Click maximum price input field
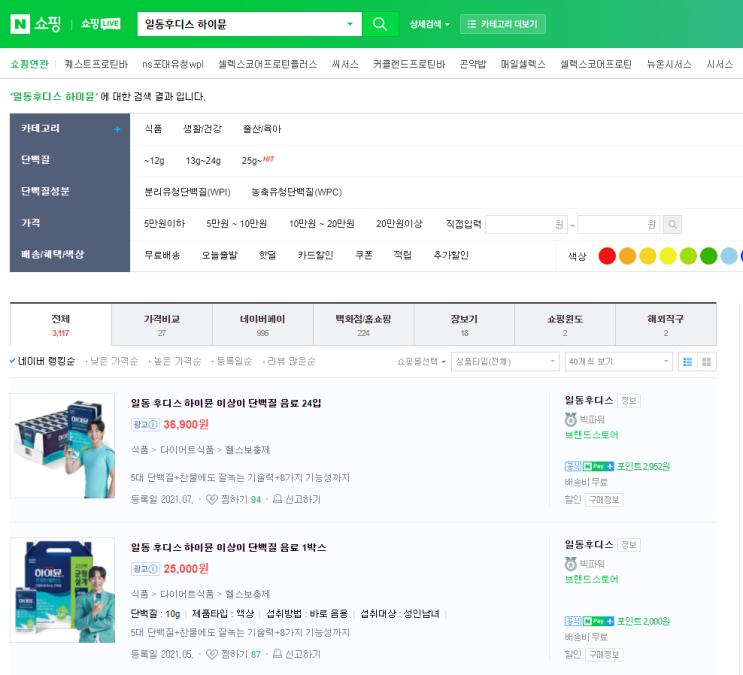The width and height of the screenshot is (743, 675). [x=618, y=224]
